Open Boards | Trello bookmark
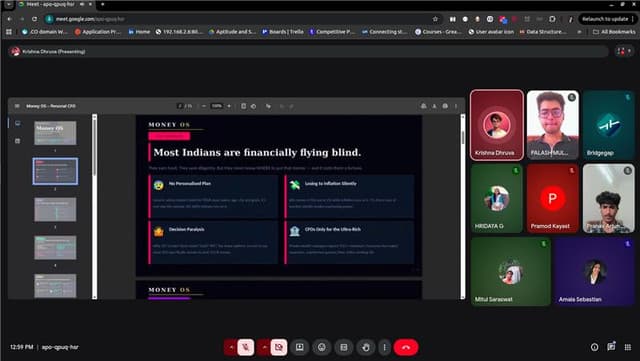The height and width of the screenshot is (361, 640). coord(282,31)
